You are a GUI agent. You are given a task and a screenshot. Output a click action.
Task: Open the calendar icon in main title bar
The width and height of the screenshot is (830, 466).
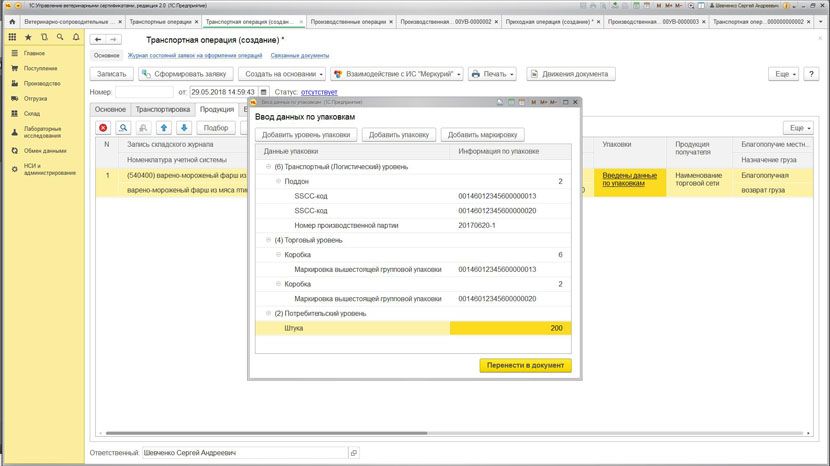click(646, 5)
